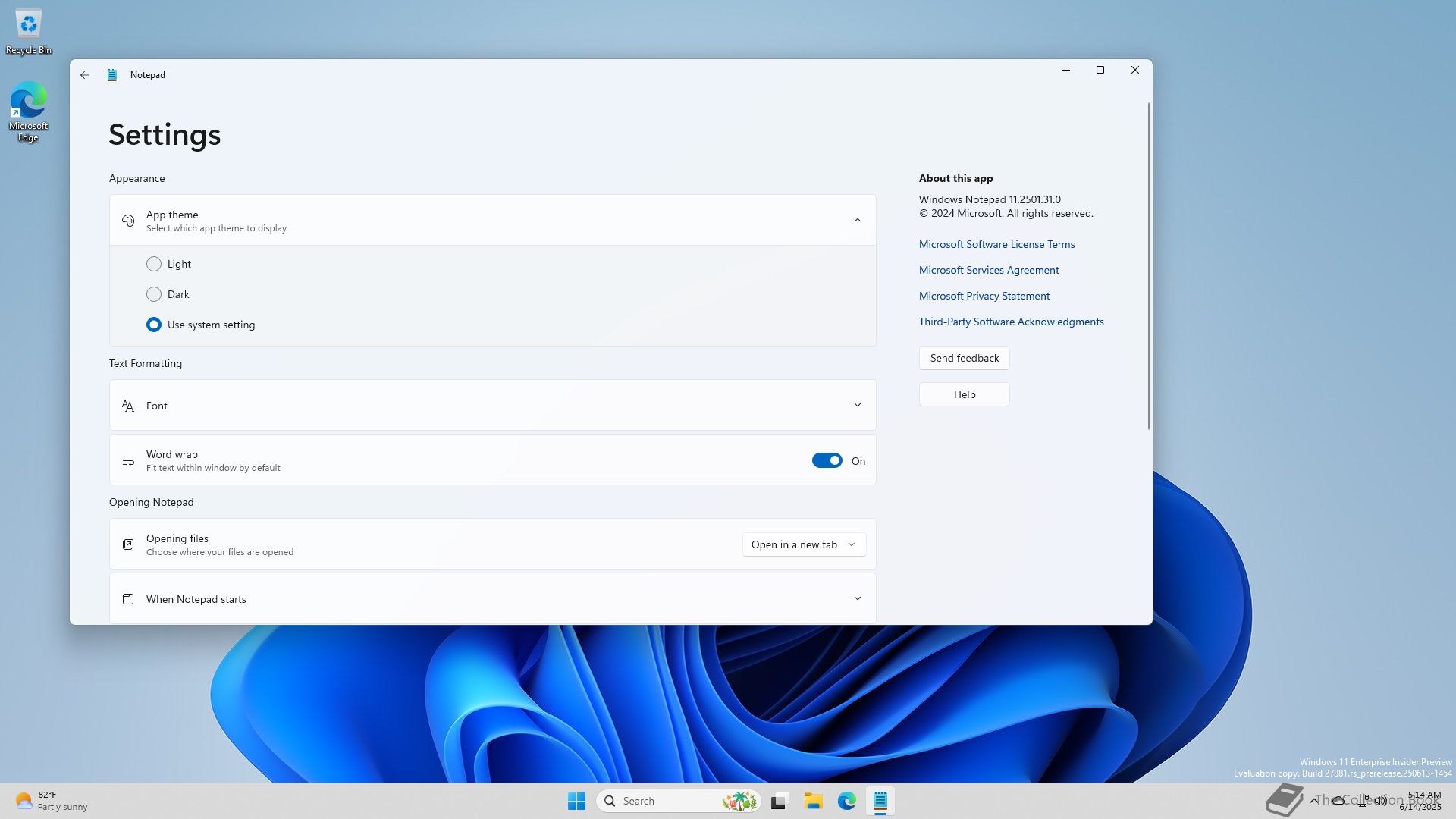Viewport: 1456px width, 819px height.
Task: Click the Notepad app icon in title bar
Action: [x=112, y=75]
